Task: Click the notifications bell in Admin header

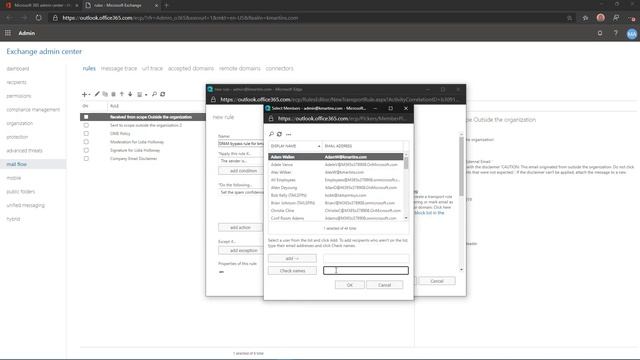Action: (x=600, y=33)
